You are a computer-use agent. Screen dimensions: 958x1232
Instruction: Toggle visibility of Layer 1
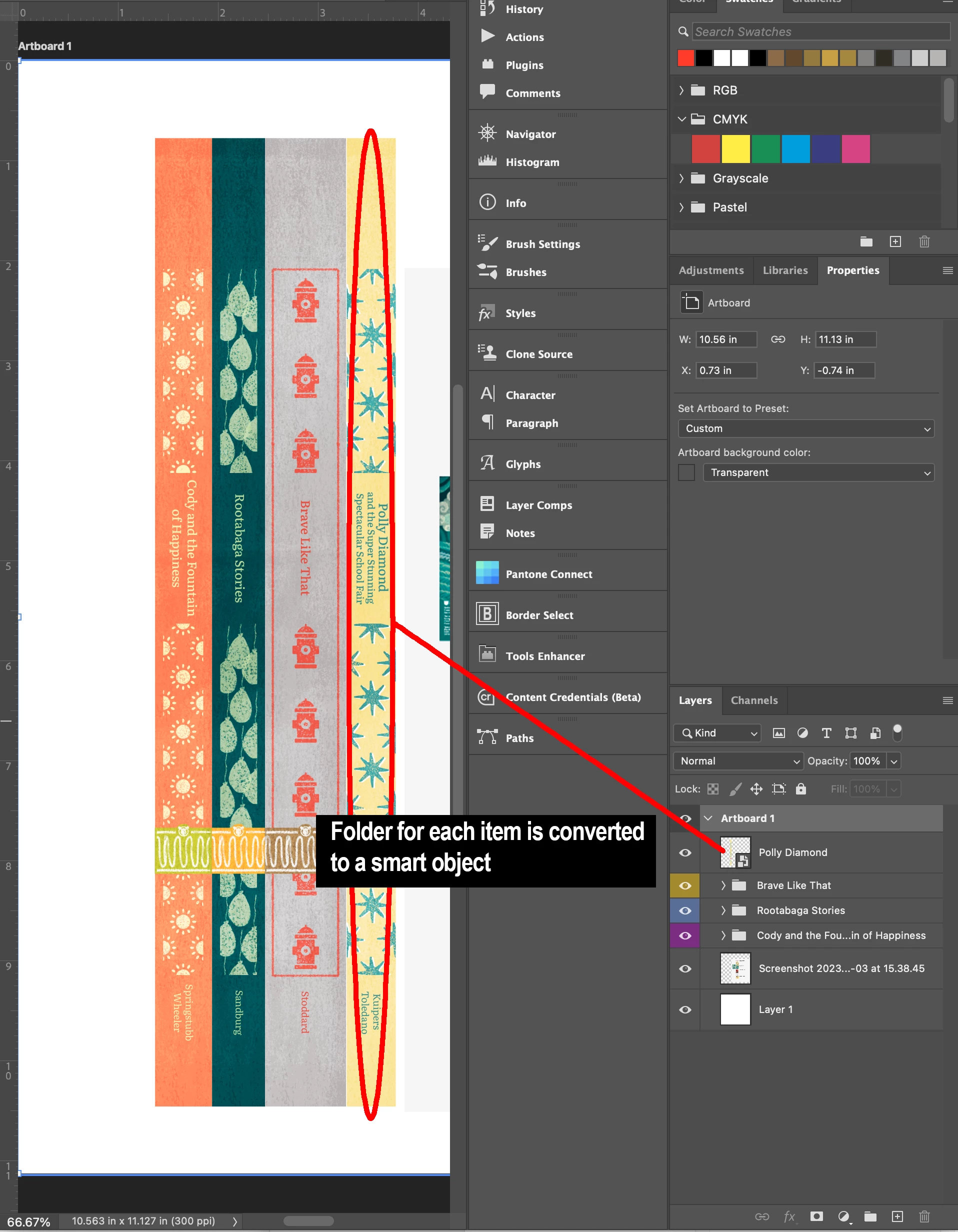click(685, 1009)
